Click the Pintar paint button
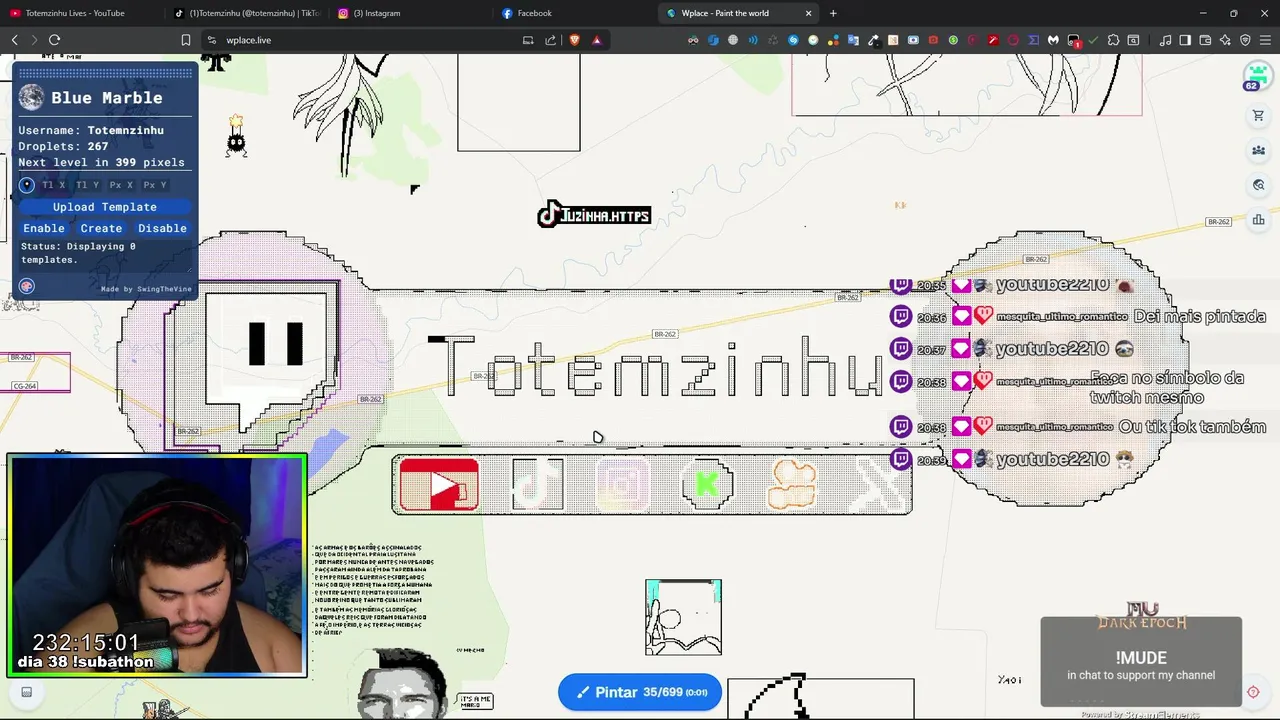 click(640, 692)
